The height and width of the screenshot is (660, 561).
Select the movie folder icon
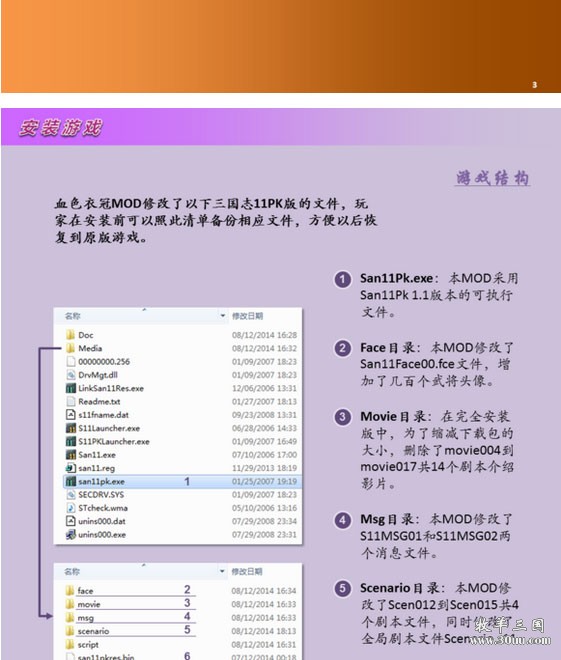[x=70, y=604]
